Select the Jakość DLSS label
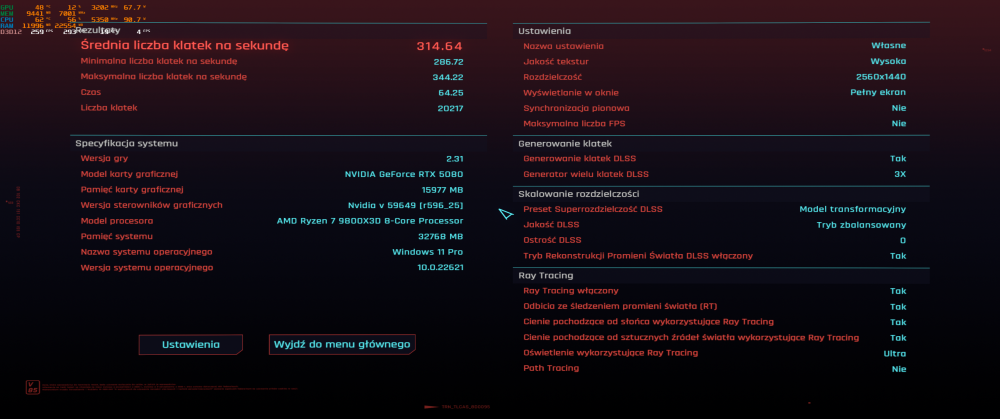The width and height of the screenshot is (1000, 419). pyautogui.click(x=550, y=224)
